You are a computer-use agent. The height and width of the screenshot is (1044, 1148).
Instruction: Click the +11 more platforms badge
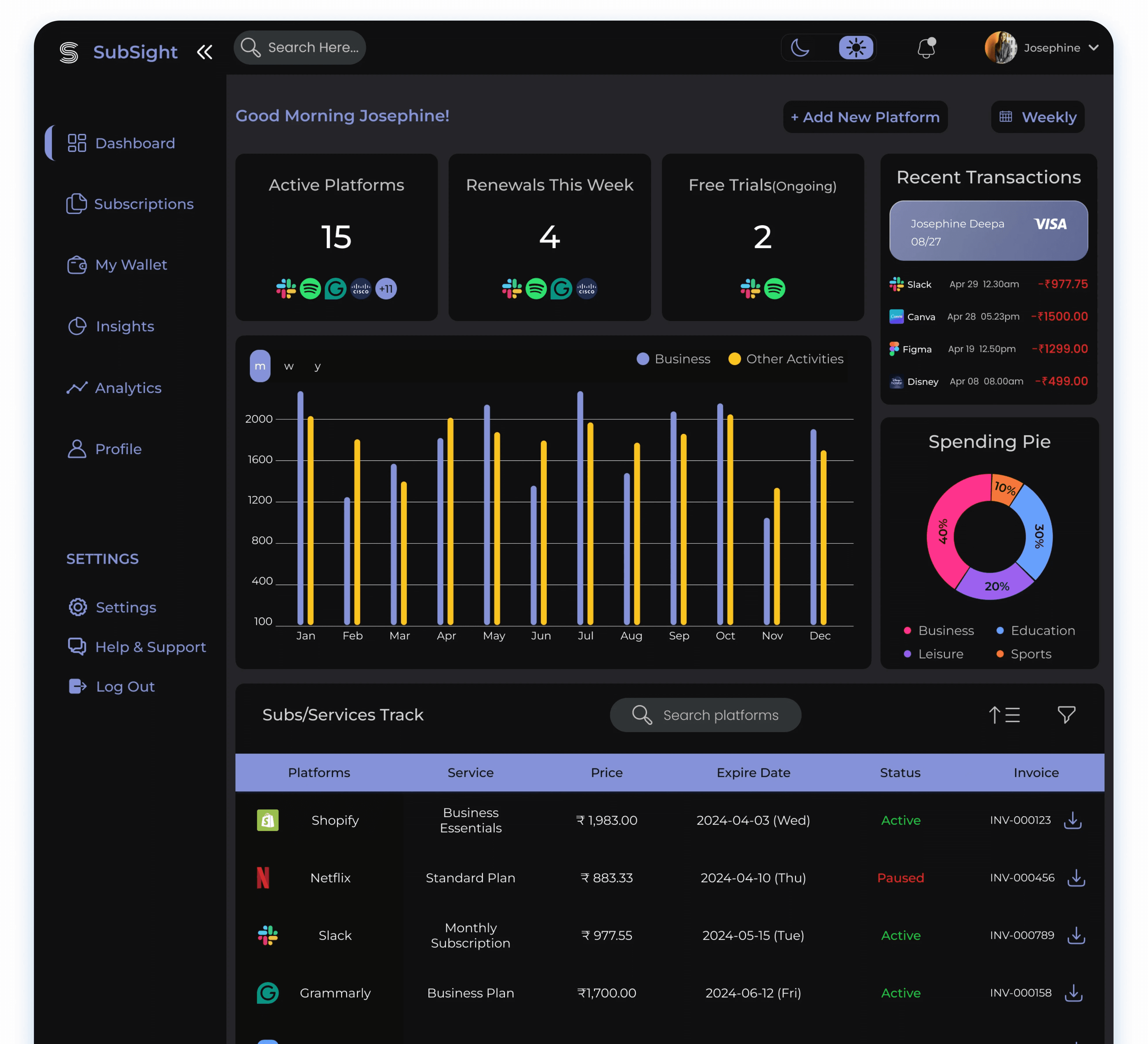point(386,289)
